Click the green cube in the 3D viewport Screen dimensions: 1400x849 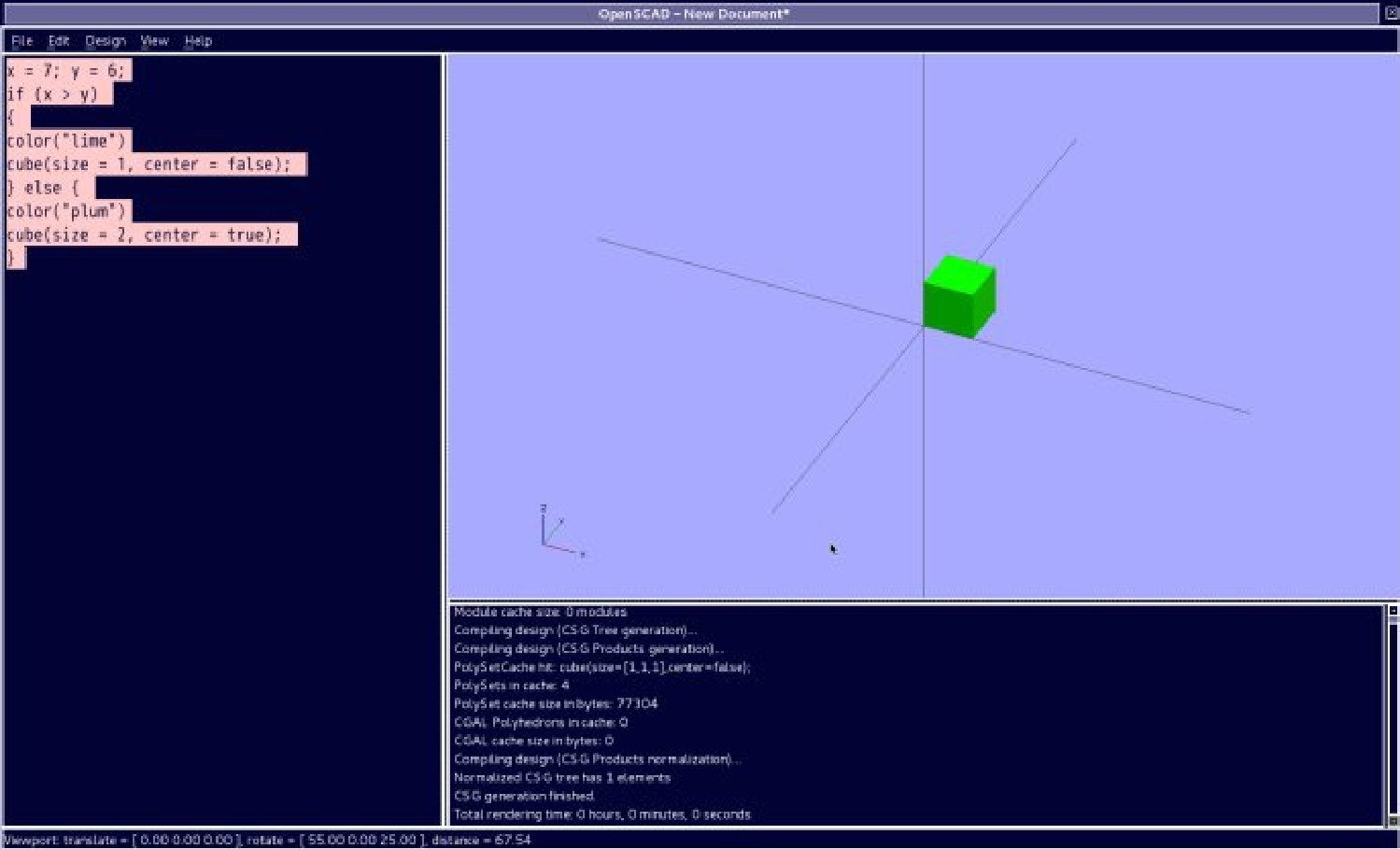tap(957, 297)
